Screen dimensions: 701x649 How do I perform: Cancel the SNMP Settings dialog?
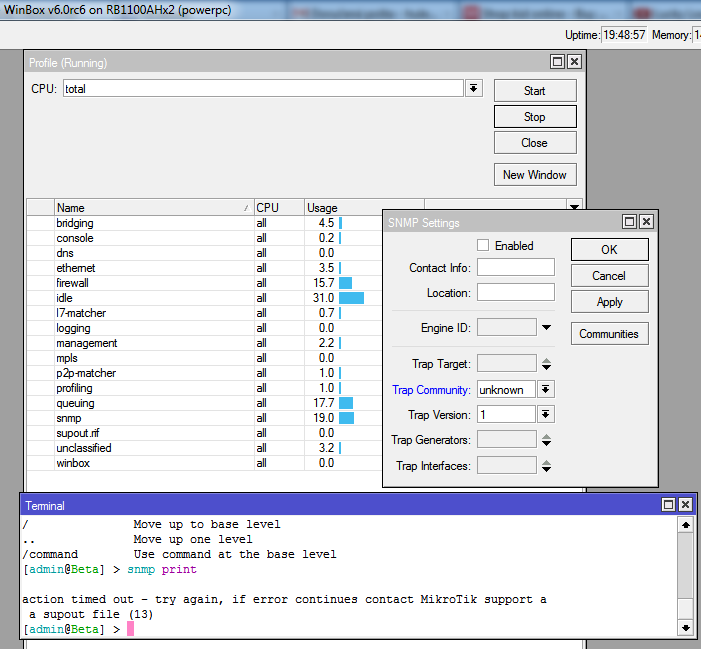pos(609,276)
